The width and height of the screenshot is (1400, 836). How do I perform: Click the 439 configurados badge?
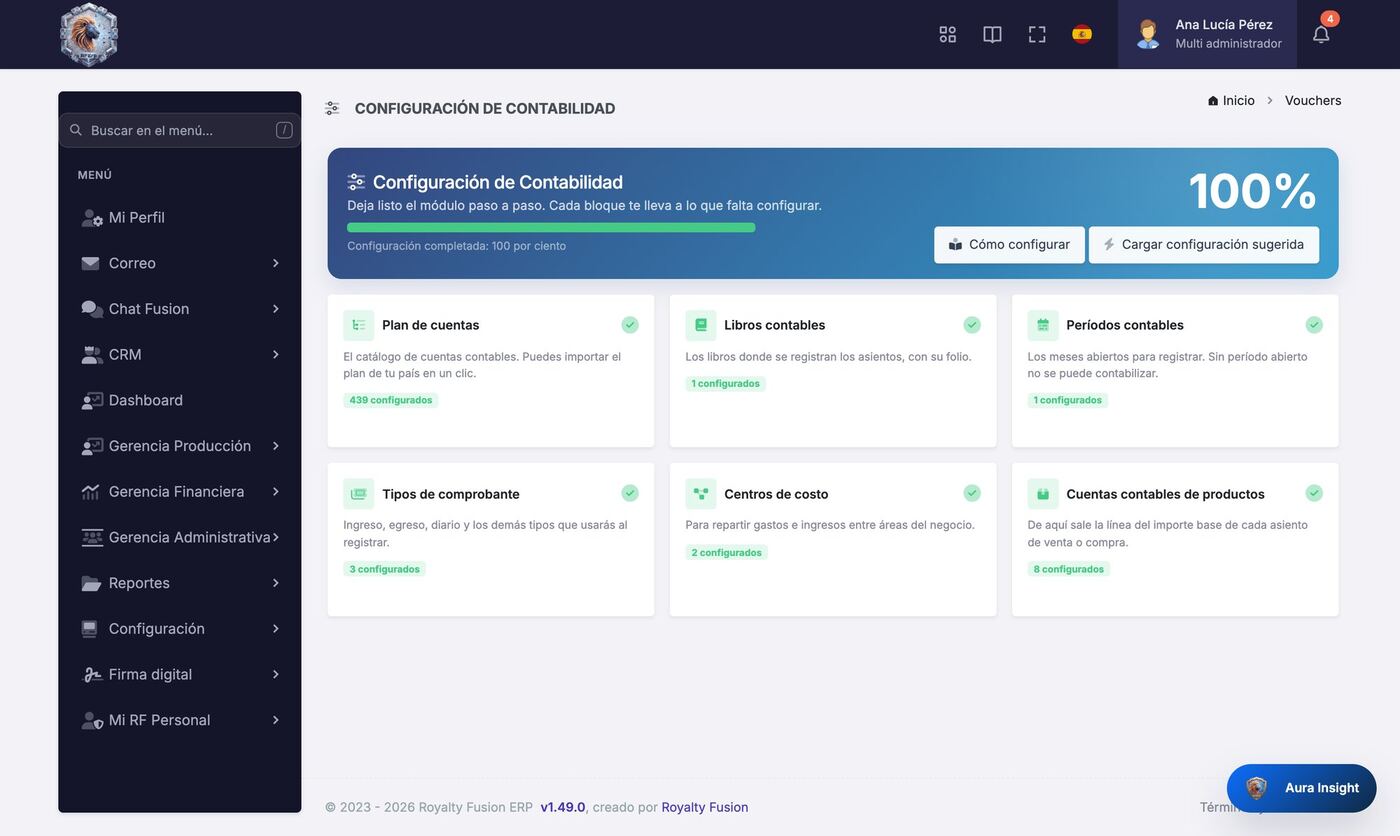coord(391,400)
